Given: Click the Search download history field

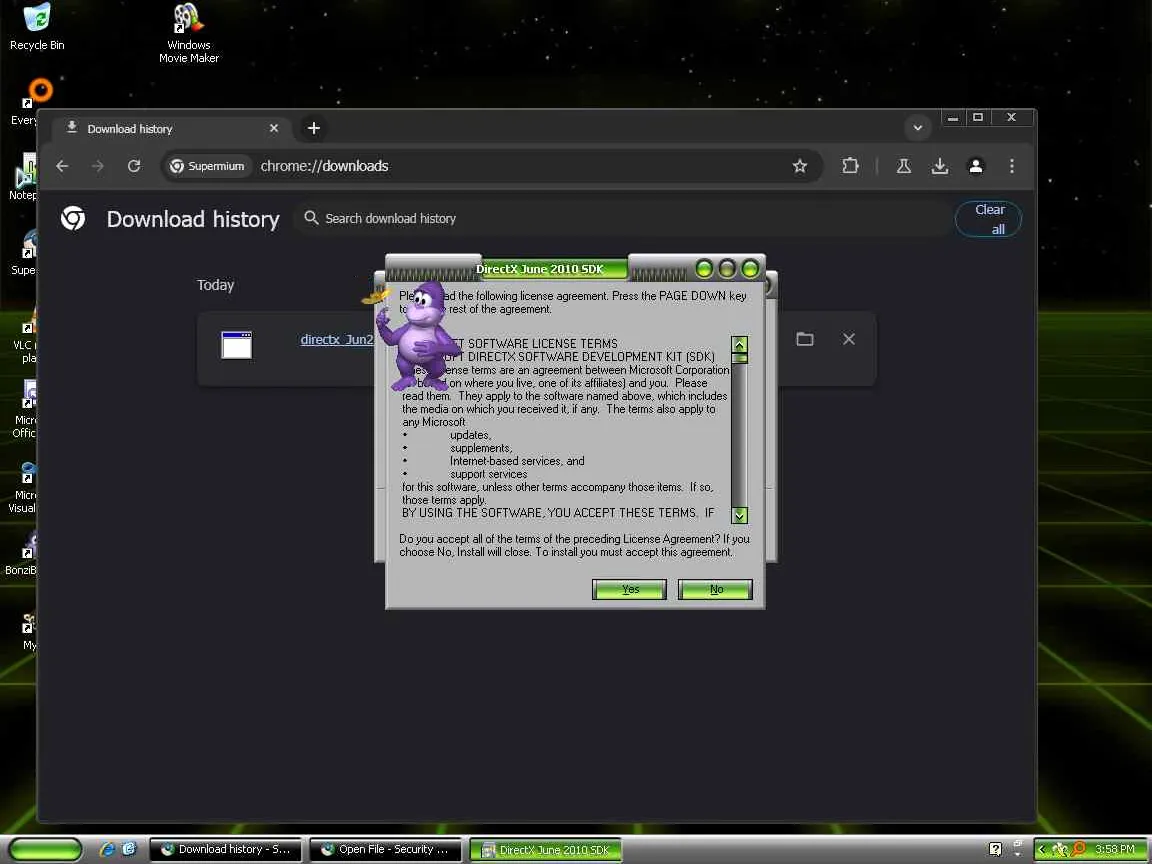Looking at the screenshot, I should click(x=621, y=218).
